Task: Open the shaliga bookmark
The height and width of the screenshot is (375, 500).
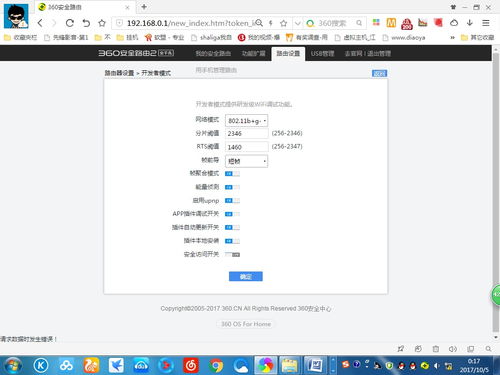Action: 211,38
